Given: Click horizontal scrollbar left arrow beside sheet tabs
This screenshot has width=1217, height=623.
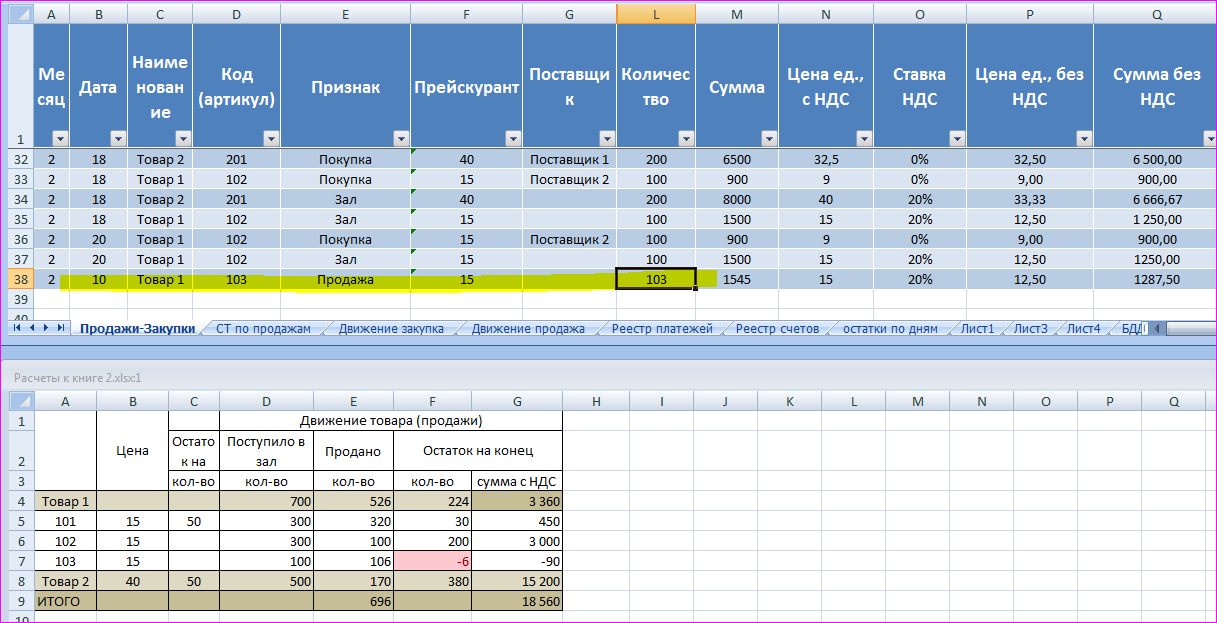Looking at the screenshot, I should (x=1158, y=328).
